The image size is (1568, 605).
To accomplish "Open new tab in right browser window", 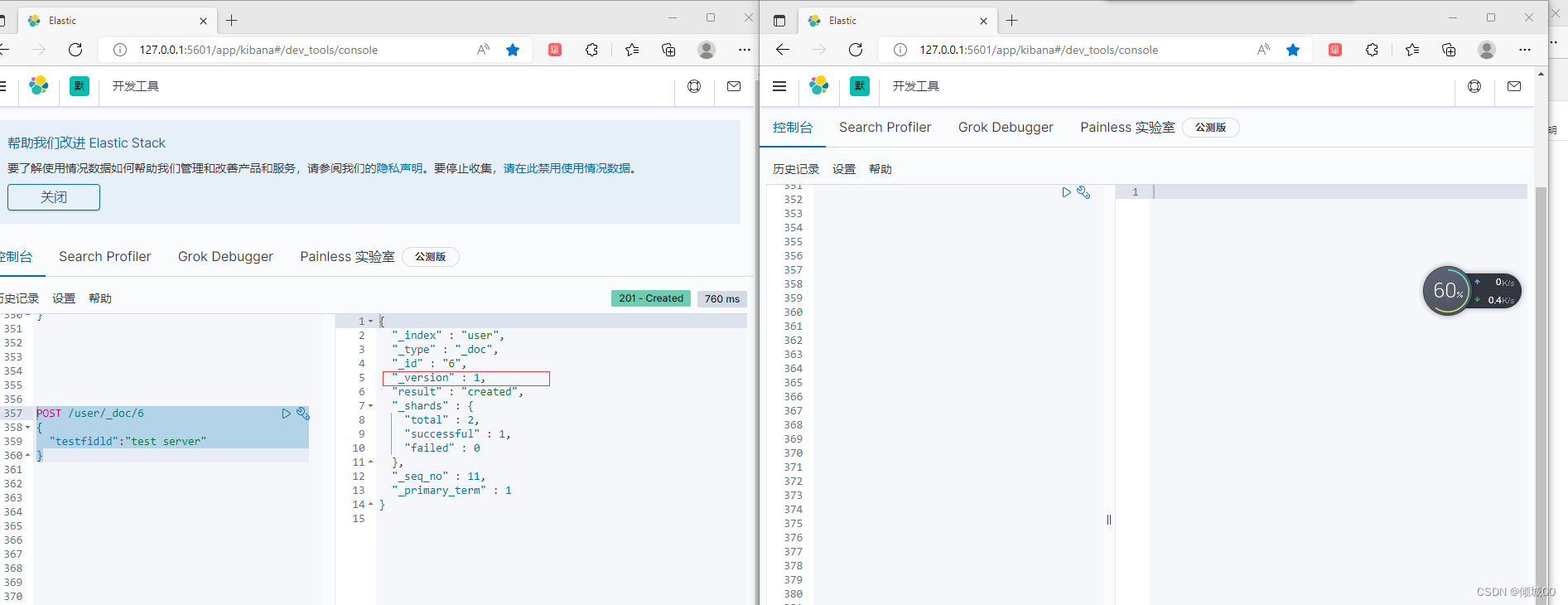I will click(x=1012, y=21).
